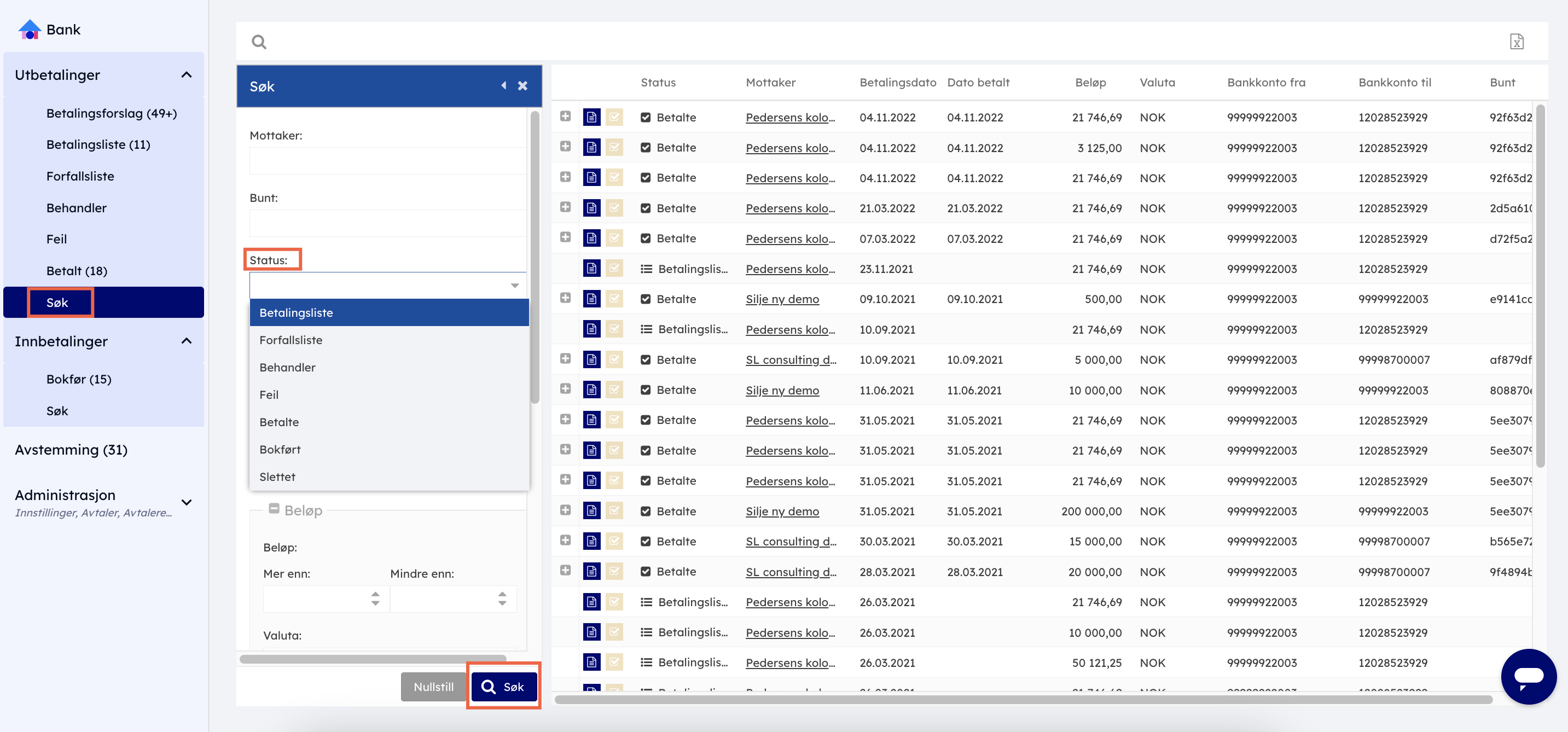Screen dimensions: 1568x732
Task: Click the Nullstill button
Action: pyautogui.click(x=433, y=687)
